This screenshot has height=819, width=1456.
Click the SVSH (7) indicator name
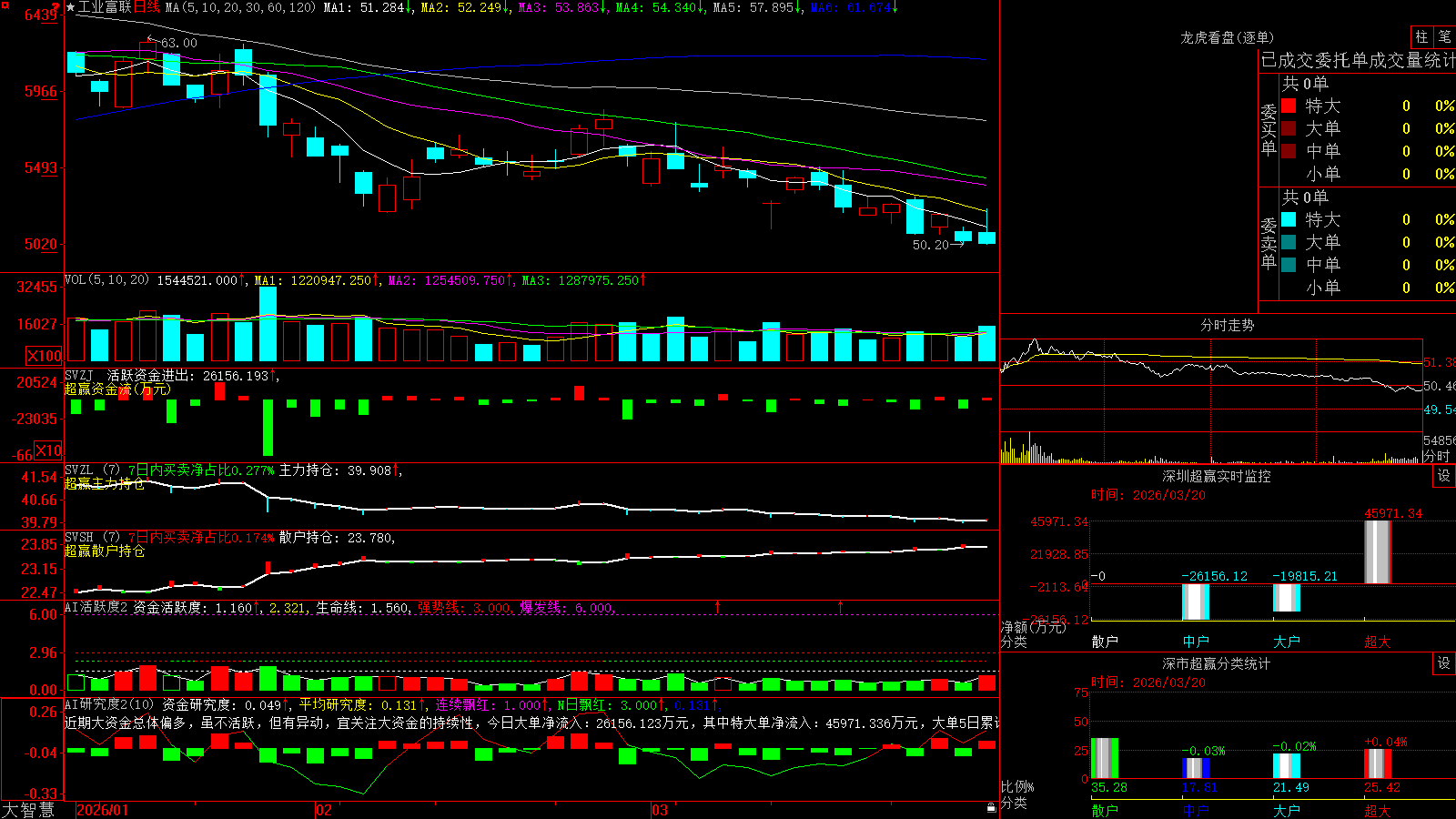click(92, 538)
